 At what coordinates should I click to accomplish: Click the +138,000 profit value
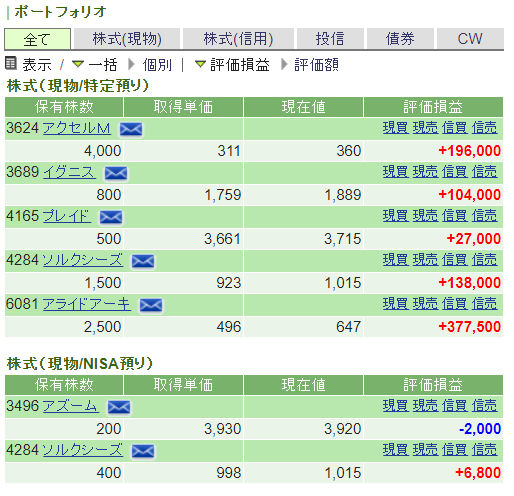pos(469,283)
